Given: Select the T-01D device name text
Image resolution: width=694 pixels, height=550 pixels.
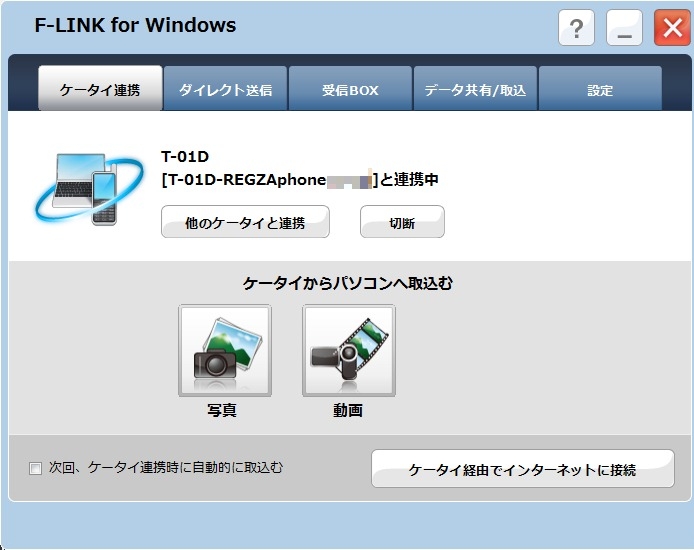Looking at the screenshot, I should point(185,156).
